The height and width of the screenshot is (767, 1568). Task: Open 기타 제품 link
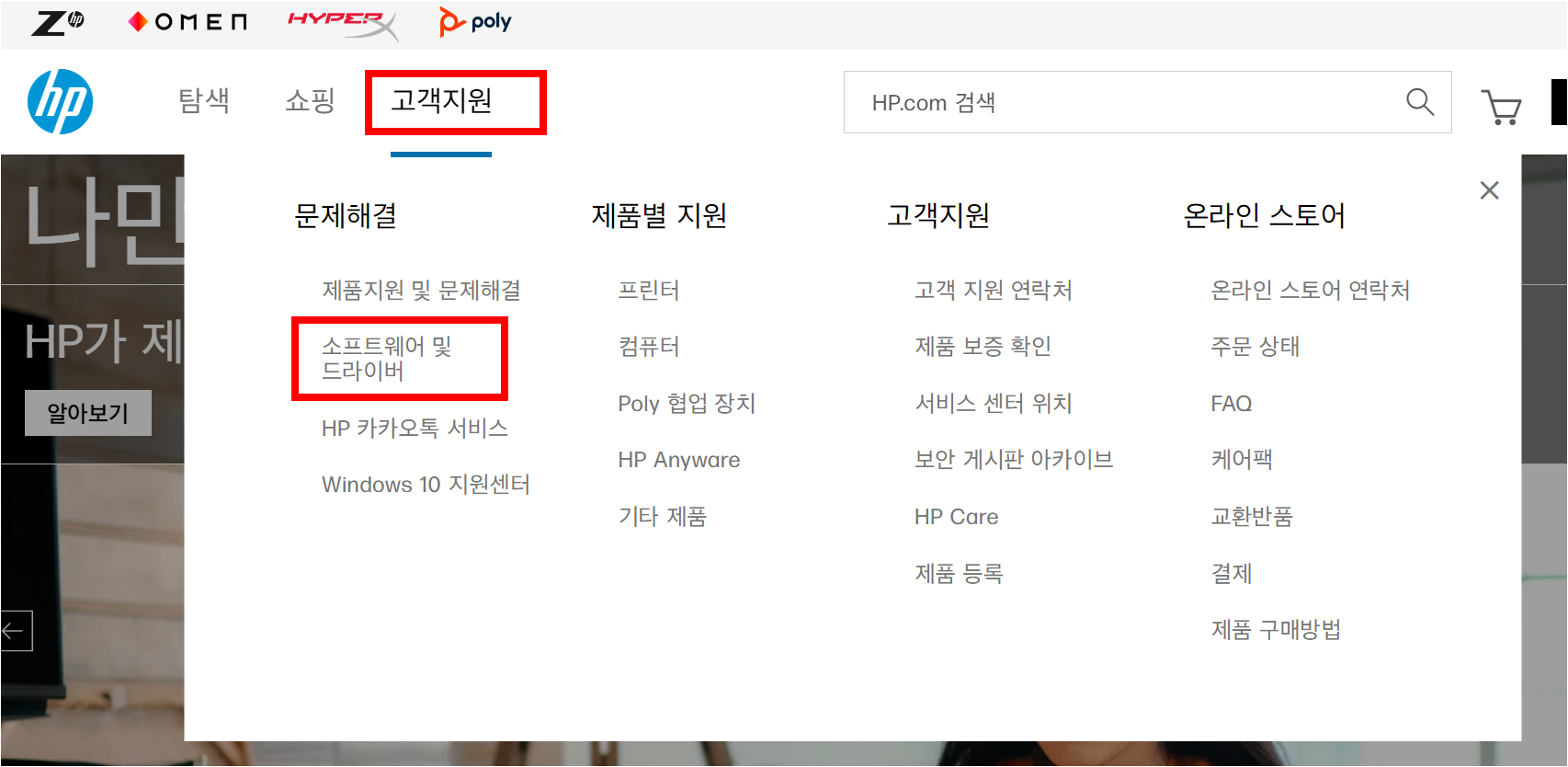[663, 517]
